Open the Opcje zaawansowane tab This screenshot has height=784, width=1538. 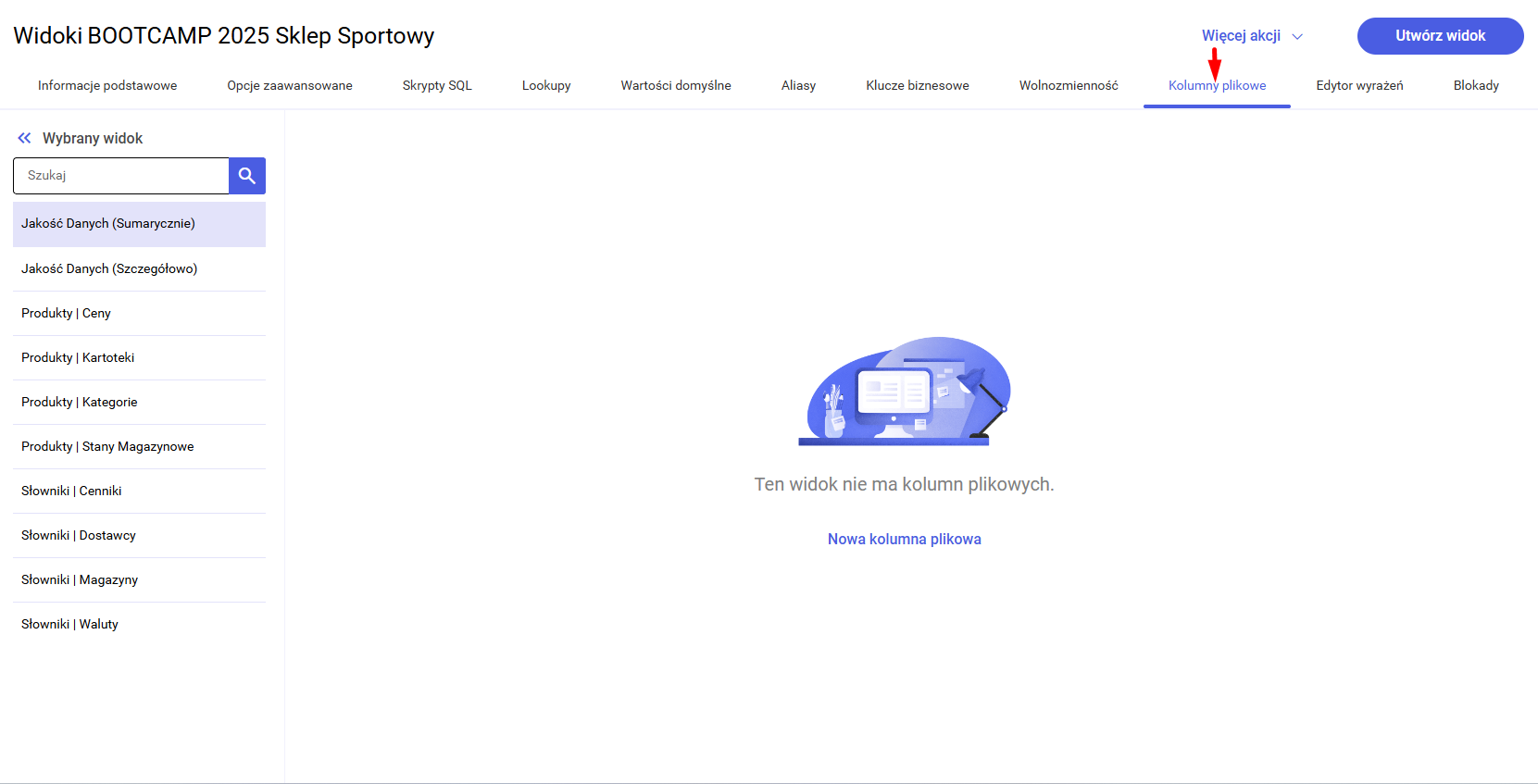pyautogui.click(x=290, y=85)
